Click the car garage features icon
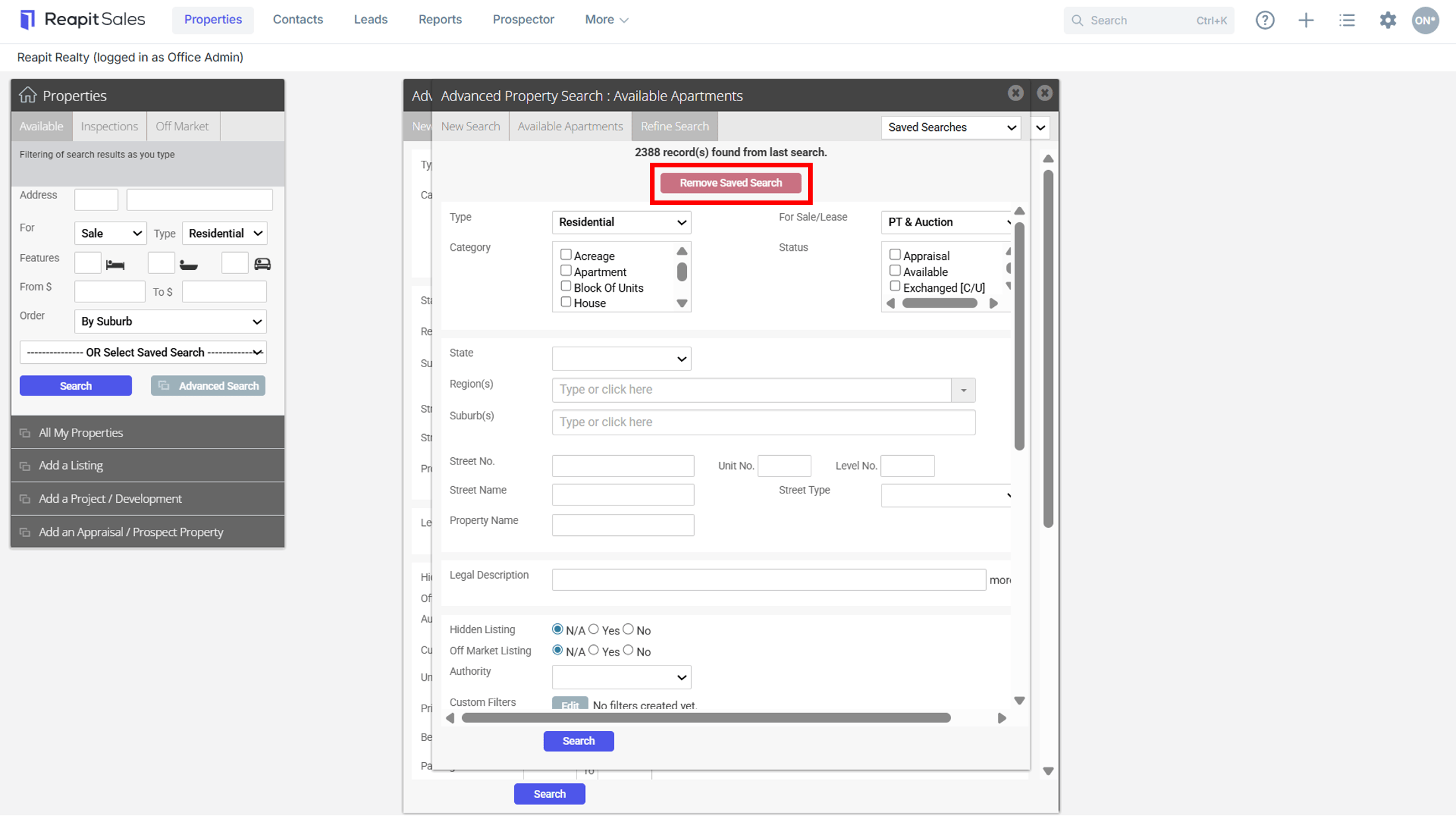1456x819 pixels. (262, 263)
